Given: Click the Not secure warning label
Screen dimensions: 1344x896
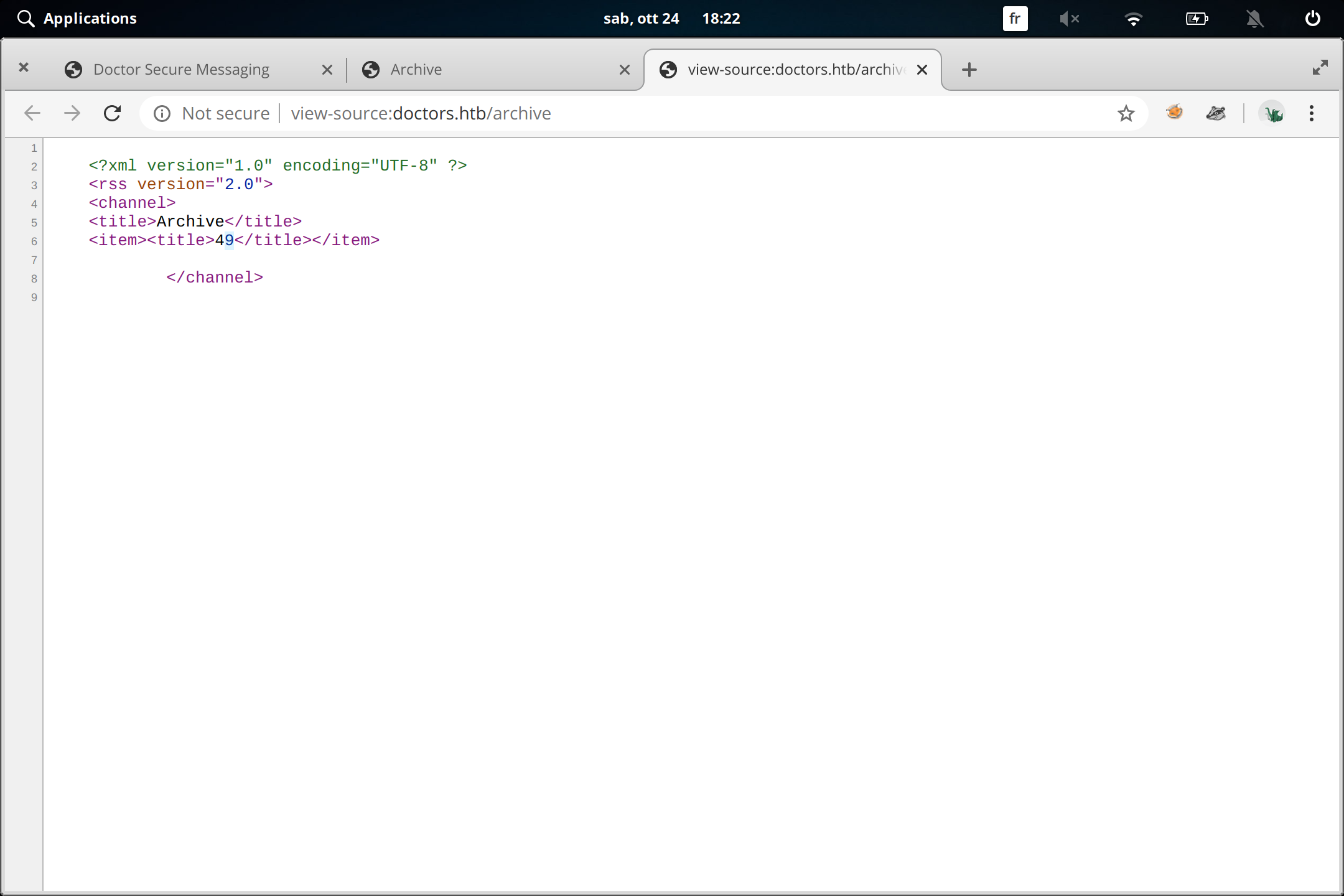Looking at the screenshot, I should [x=225, y=113].
